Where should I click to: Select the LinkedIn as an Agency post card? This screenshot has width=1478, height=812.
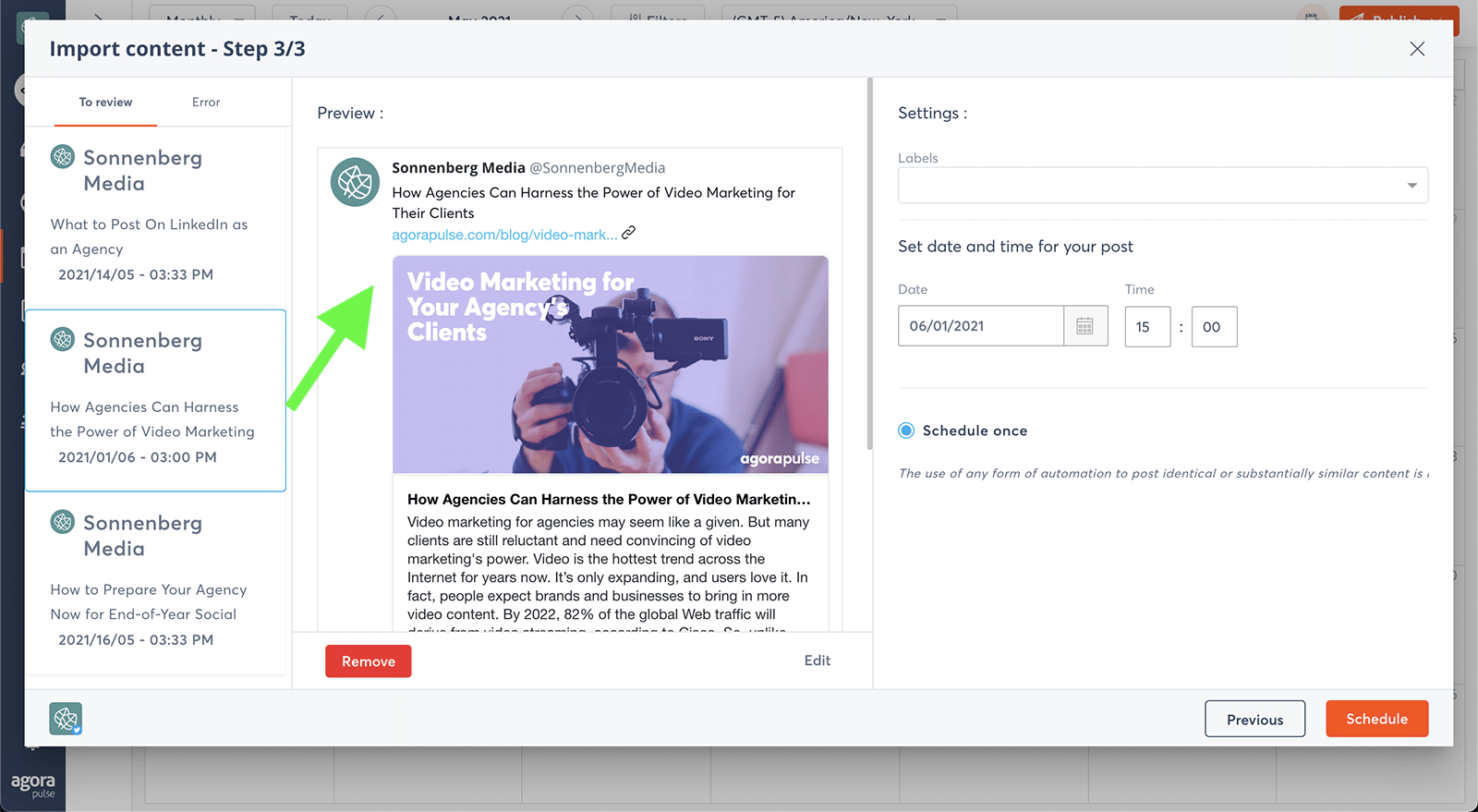click(x=155, y=216)
